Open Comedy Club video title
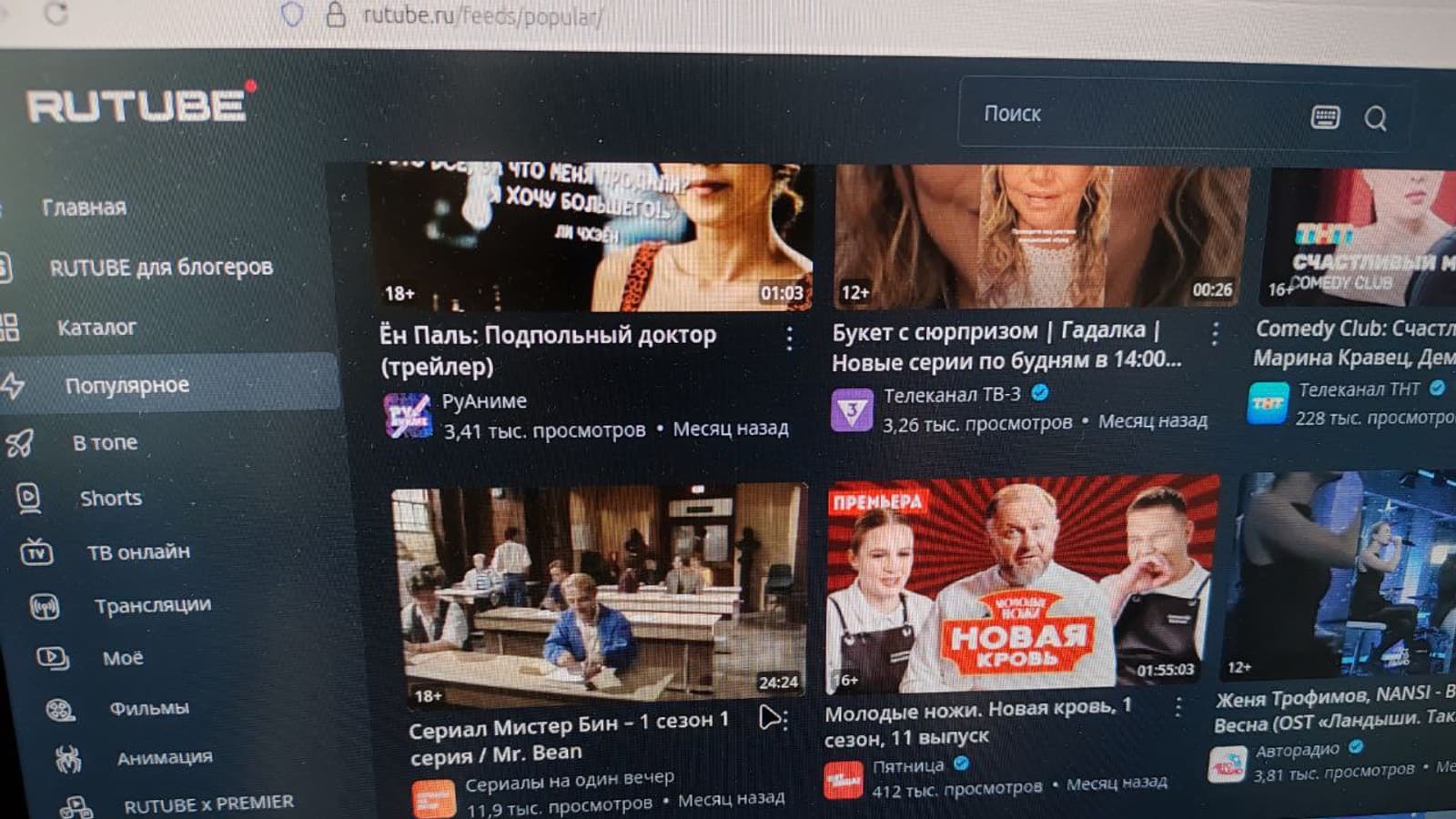 (x=1354, y=342)
